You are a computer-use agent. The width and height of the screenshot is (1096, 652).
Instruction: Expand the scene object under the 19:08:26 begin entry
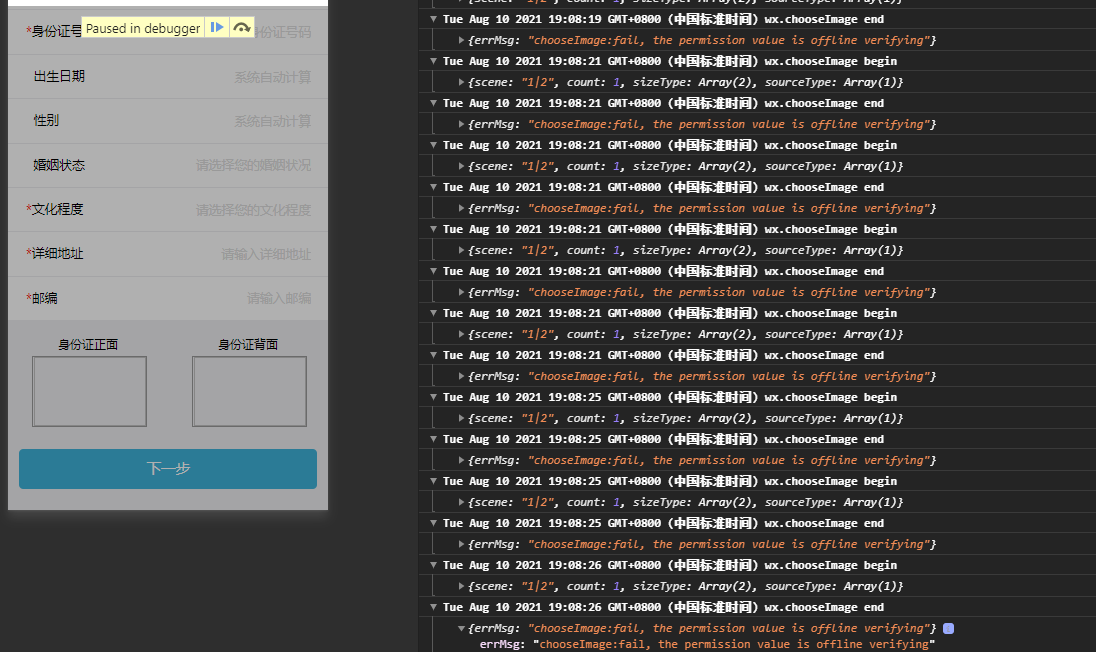coord(461,586)
